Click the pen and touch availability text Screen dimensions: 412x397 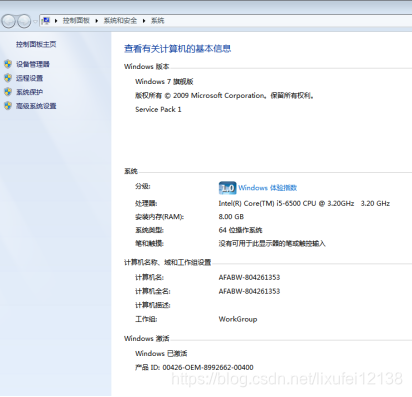(x=272, y=244)
